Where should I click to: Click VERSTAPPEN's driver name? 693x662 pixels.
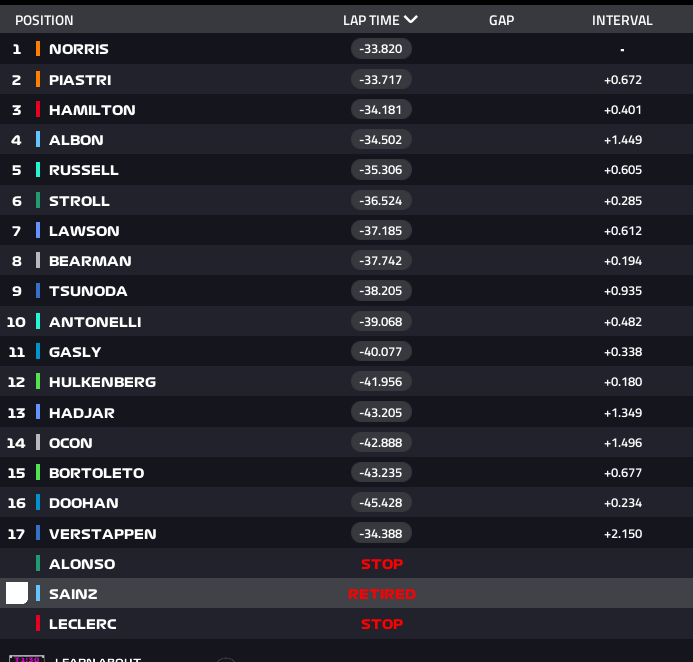[102, 534]
